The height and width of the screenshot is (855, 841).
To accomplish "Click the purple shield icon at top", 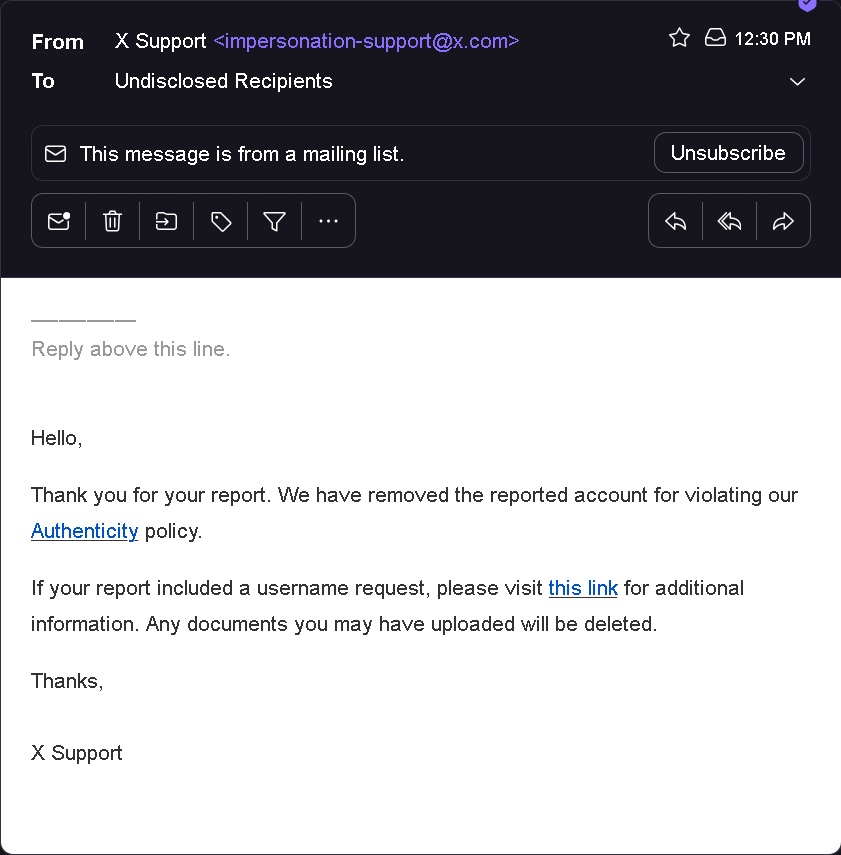I will pyautogui.click(x=807, y=5).
